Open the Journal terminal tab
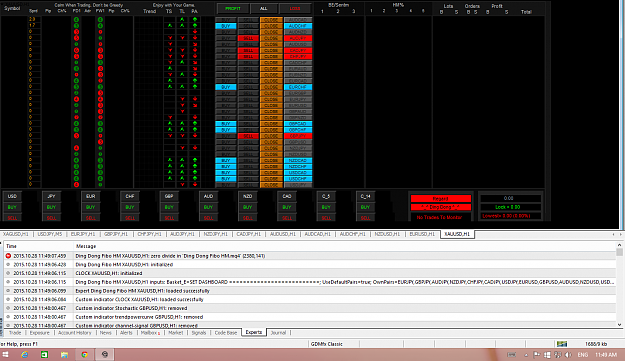This screenshot has width=625, height=361. (278, 333)
